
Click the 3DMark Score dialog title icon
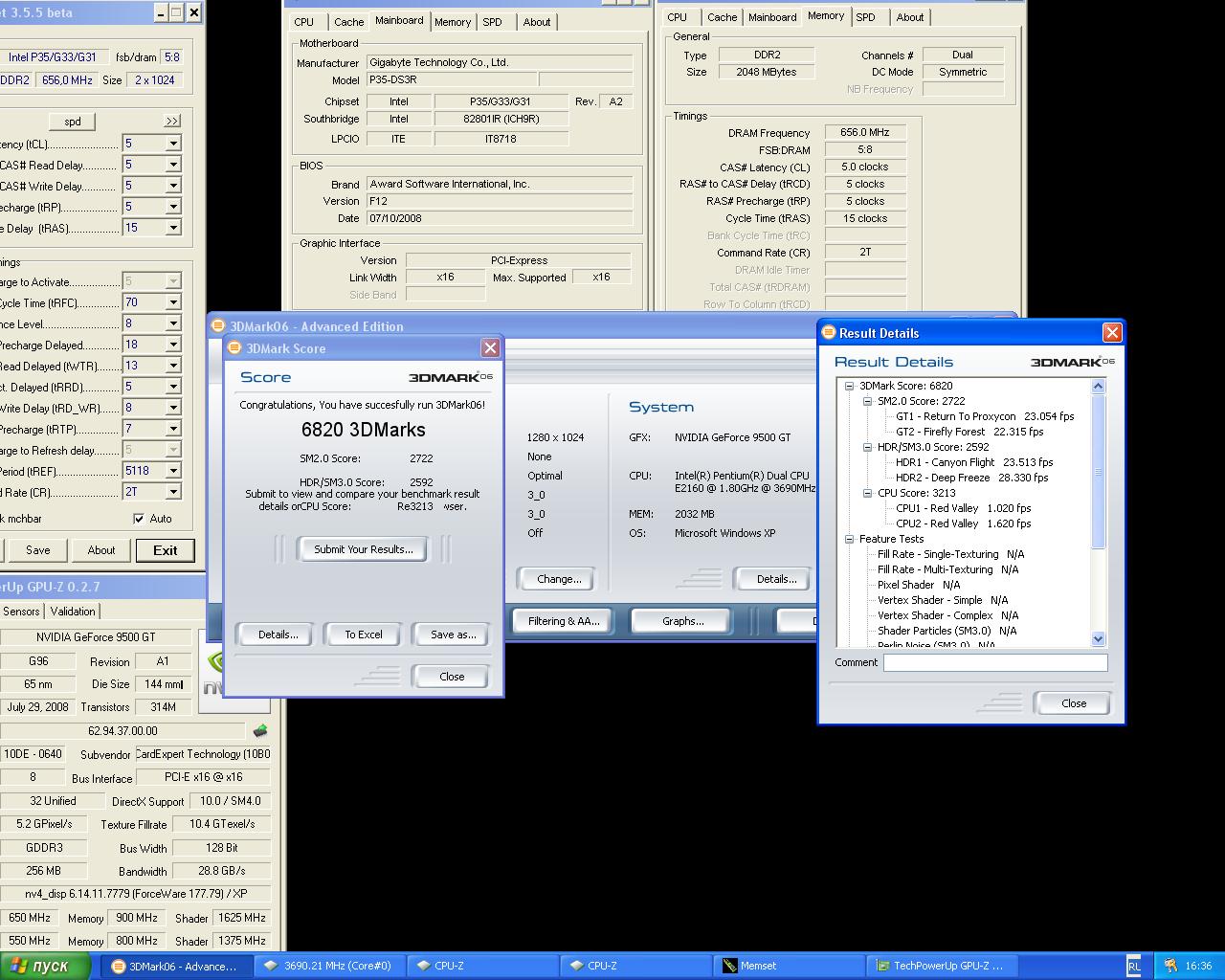235,348
